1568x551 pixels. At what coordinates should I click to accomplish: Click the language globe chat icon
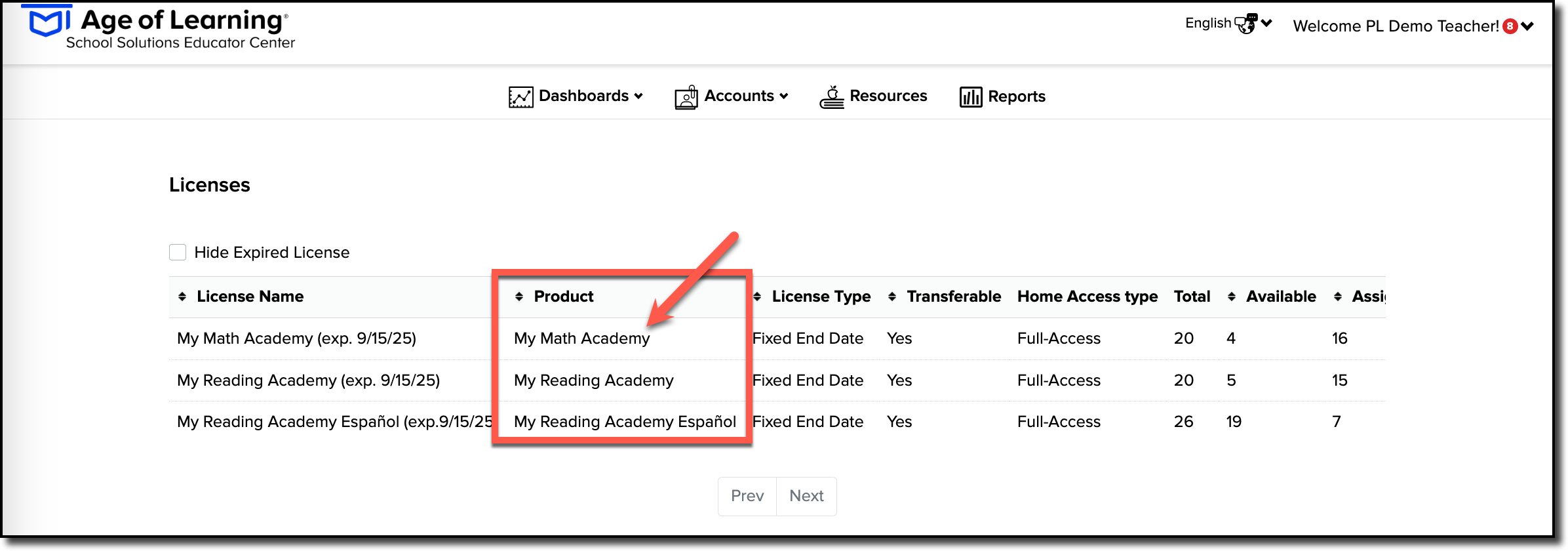click(1245, 24)
